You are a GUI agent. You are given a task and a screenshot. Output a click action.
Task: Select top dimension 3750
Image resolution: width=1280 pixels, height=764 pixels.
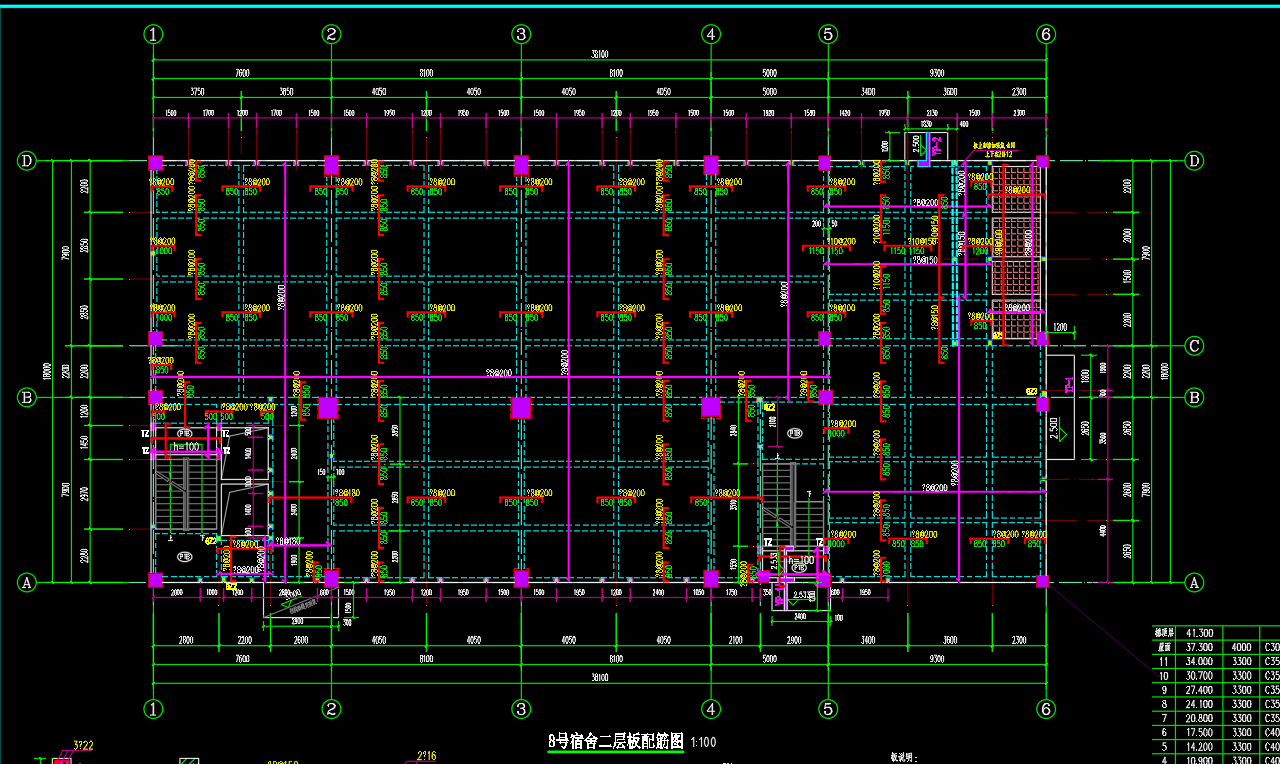point(198,91)
